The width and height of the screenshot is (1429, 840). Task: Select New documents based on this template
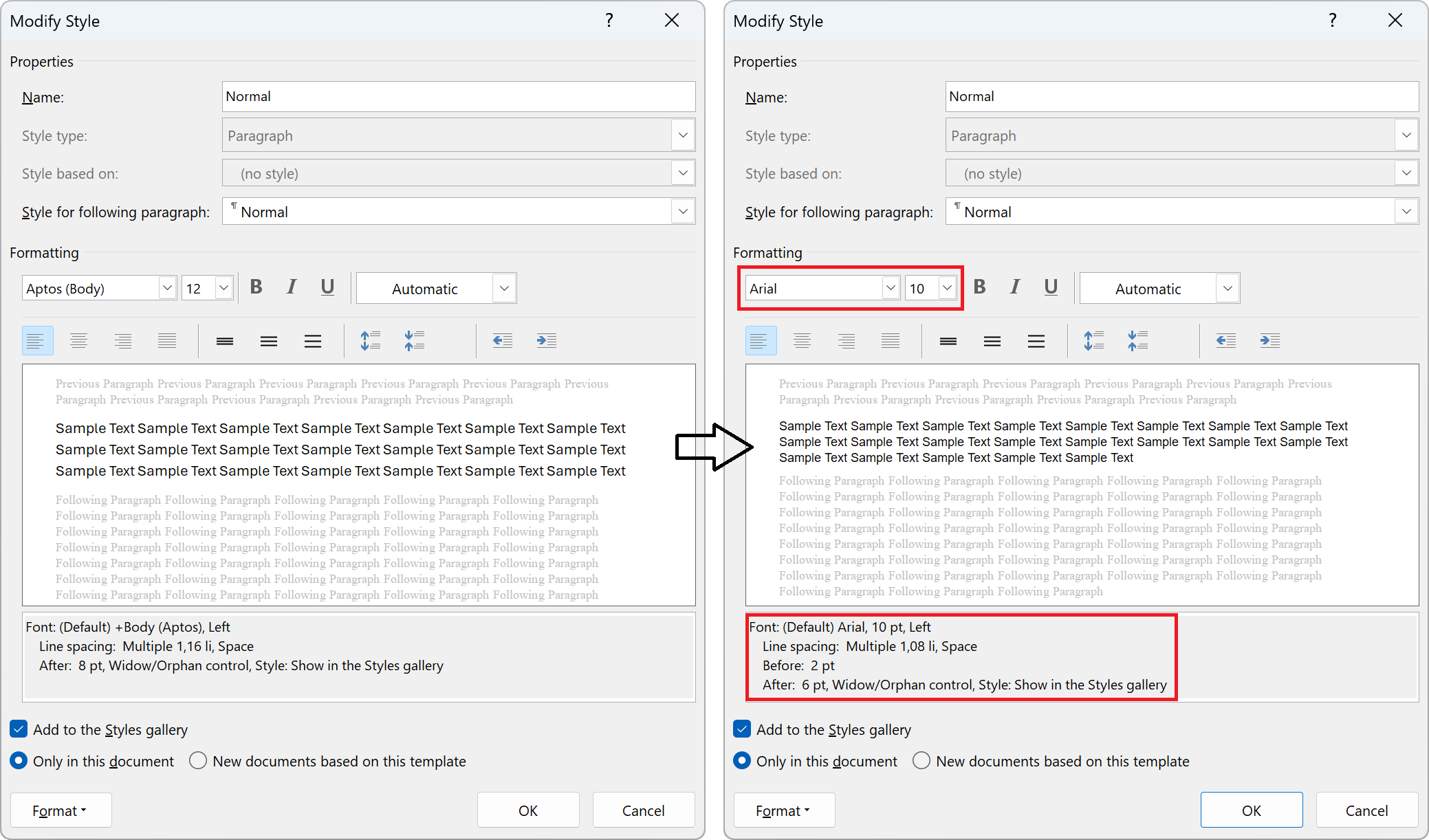198,761
